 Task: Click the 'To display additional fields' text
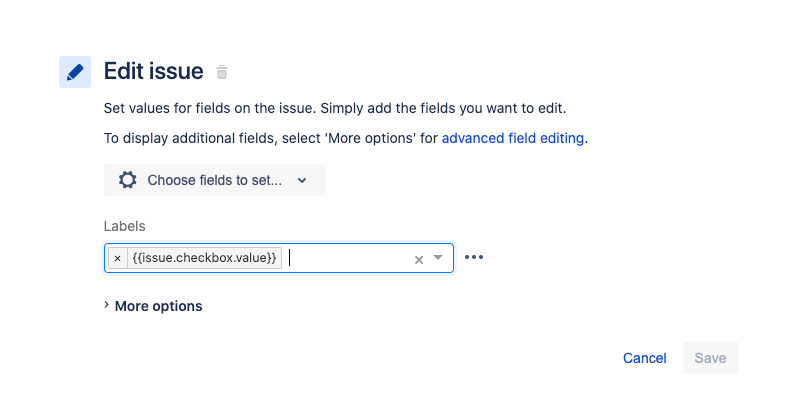[270, 138]
